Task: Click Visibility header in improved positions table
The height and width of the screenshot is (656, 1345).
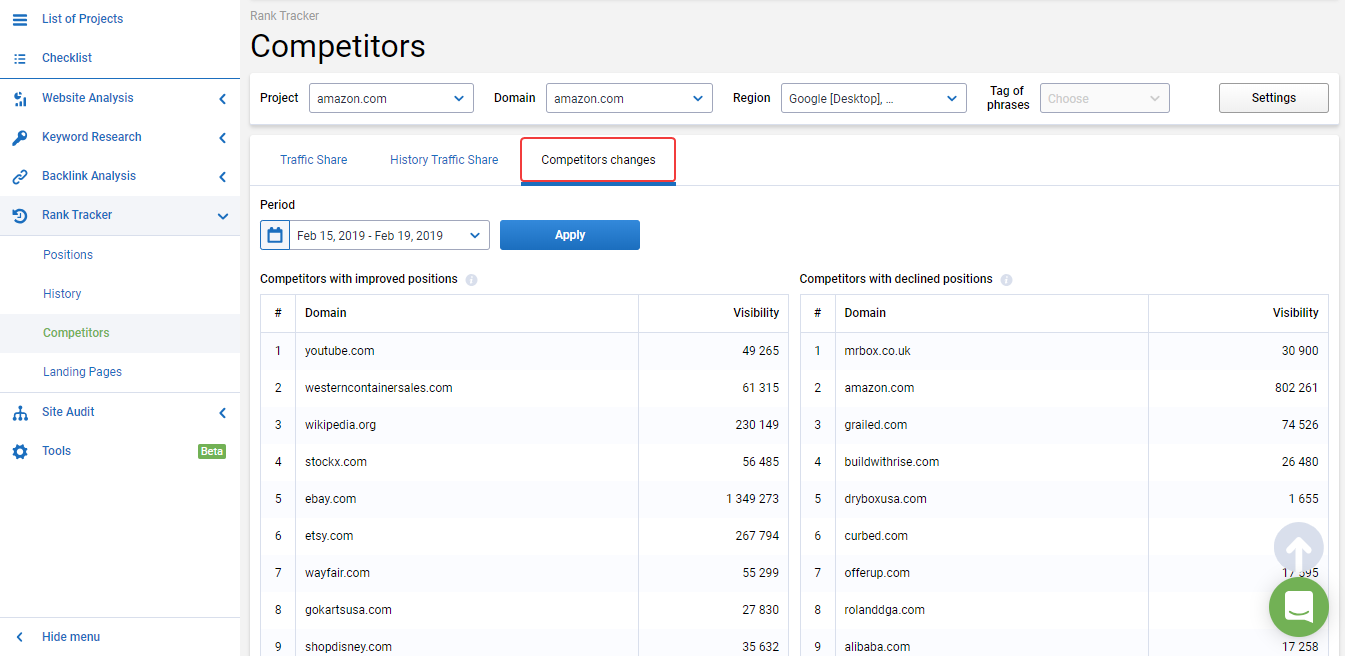Action: [756, 313]
